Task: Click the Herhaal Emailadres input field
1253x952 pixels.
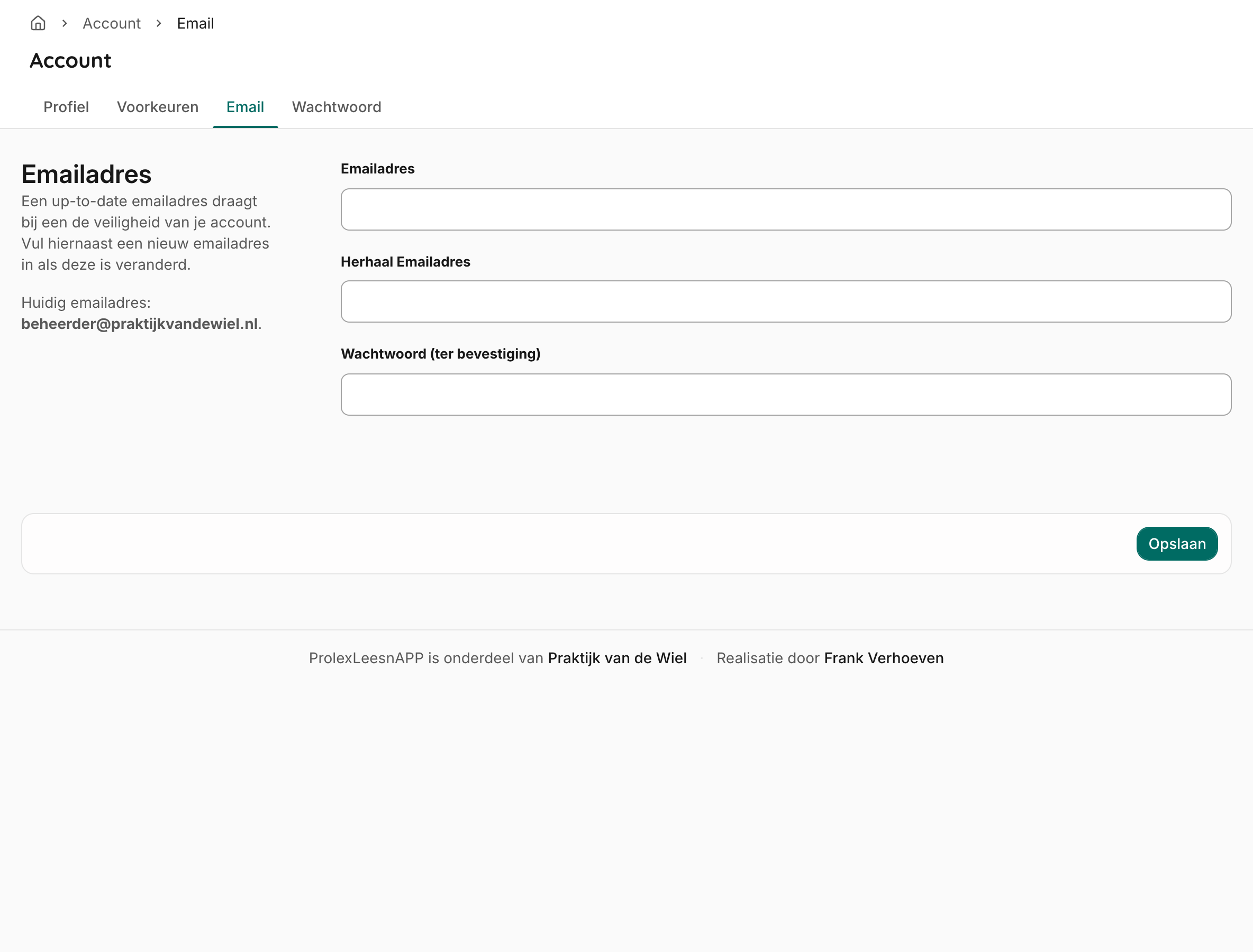Action: tap(786, 301)
